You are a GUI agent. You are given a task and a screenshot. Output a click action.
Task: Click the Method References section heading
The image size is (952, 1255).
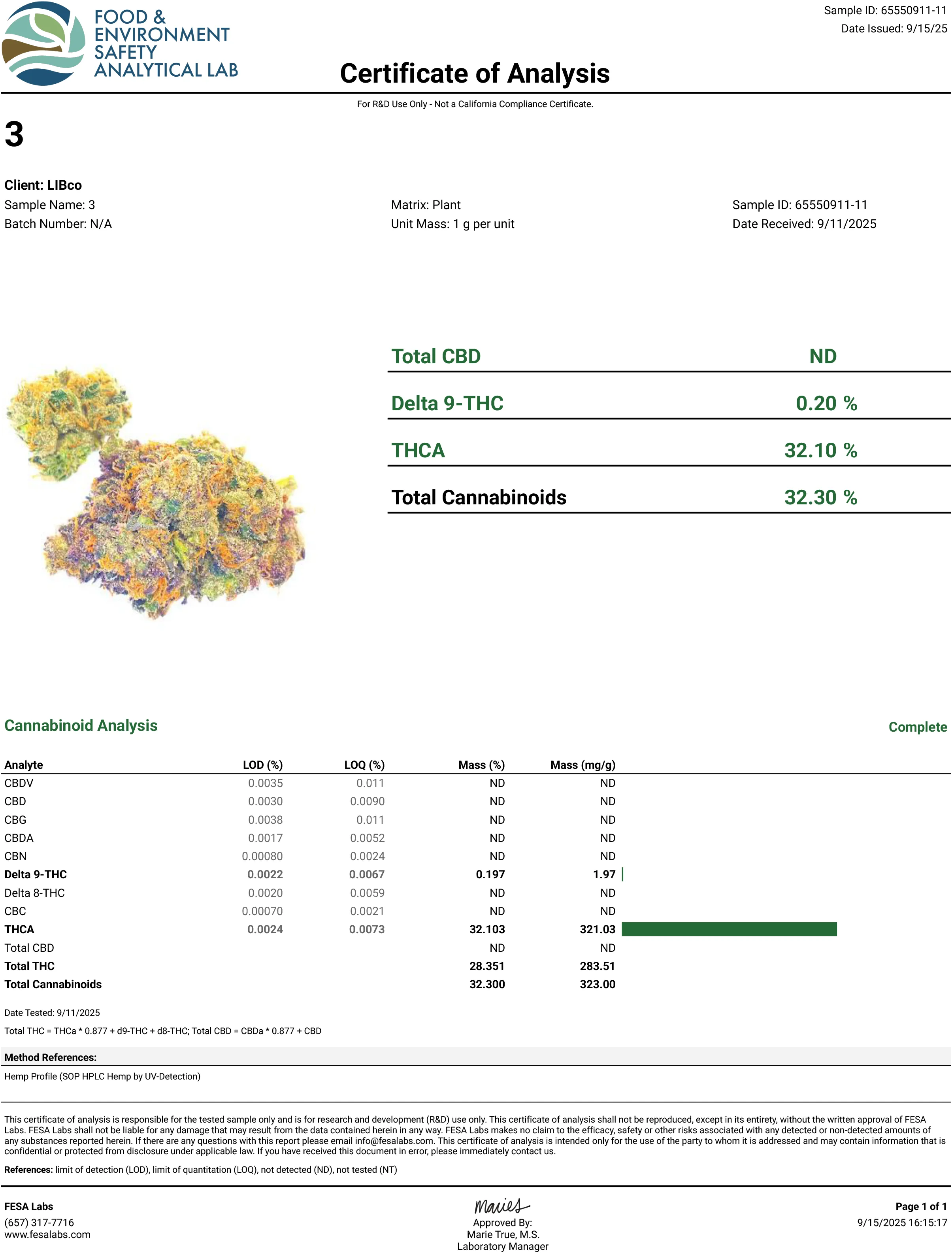pos(51,1057)
